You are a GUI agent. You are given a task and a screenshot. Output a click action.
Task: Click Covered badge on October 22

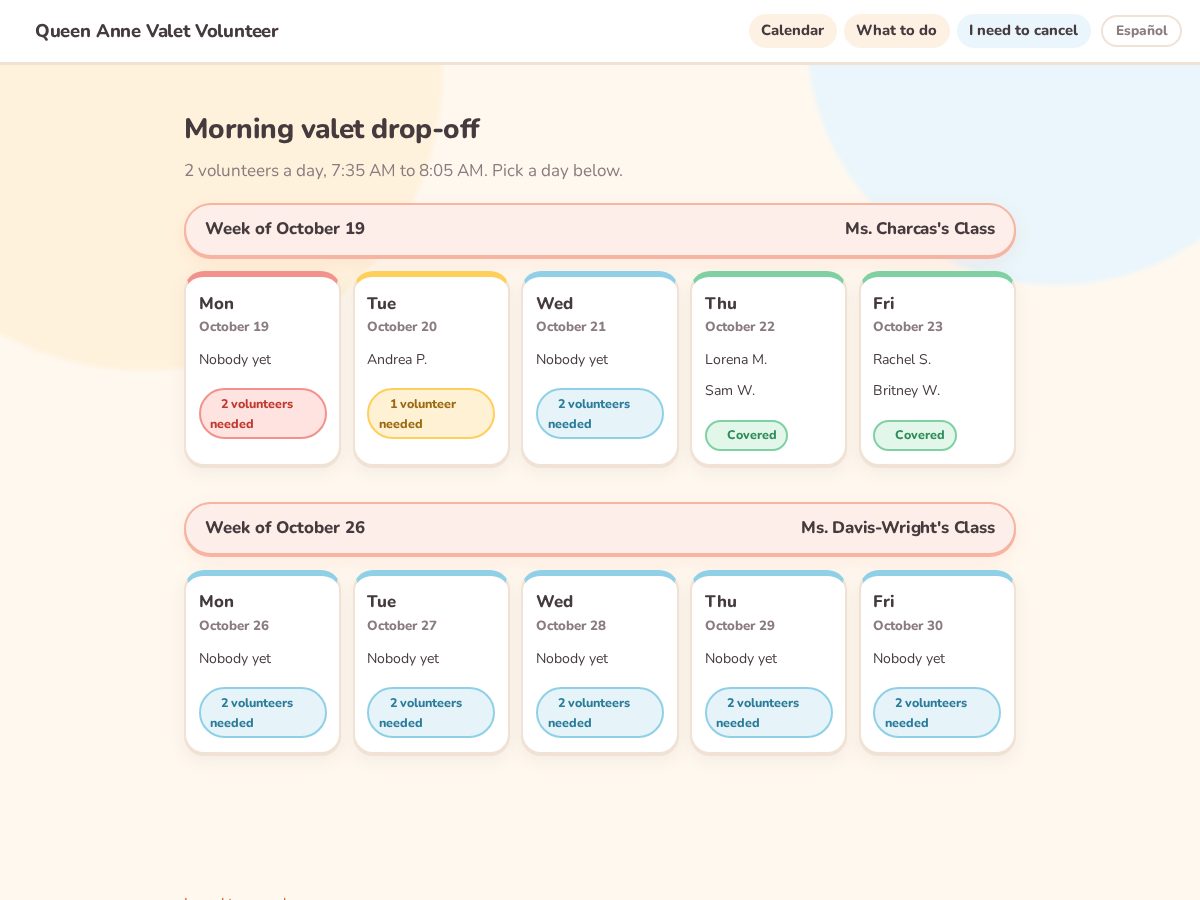[746, 435]
